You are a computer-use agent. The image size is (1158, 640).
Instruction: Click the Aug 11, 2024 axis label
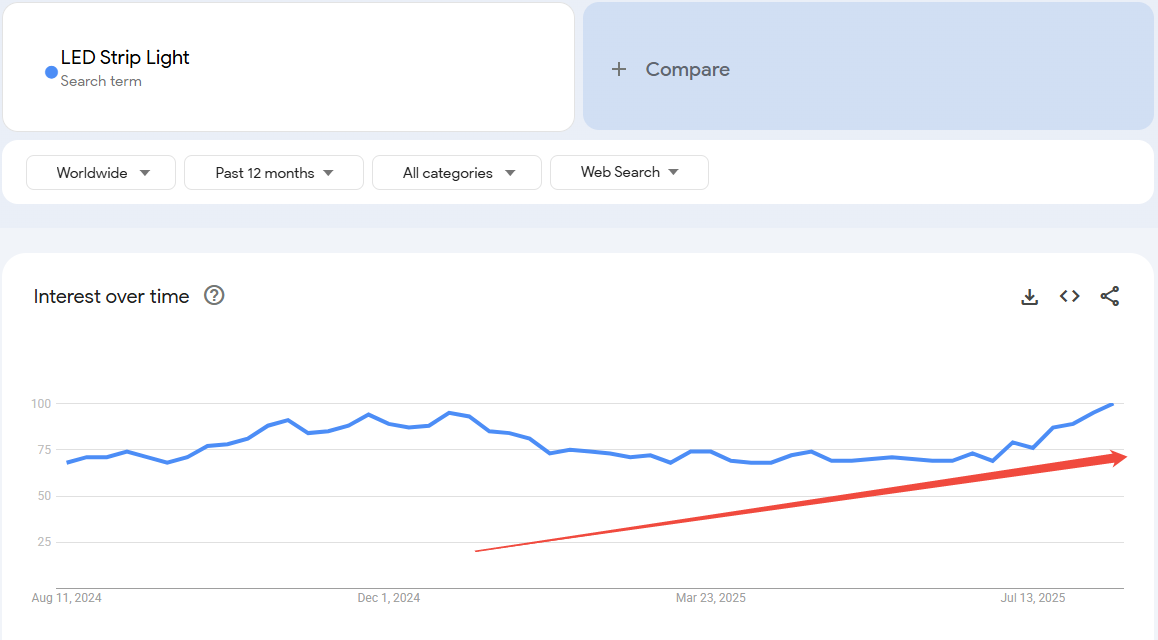(67, 598)
